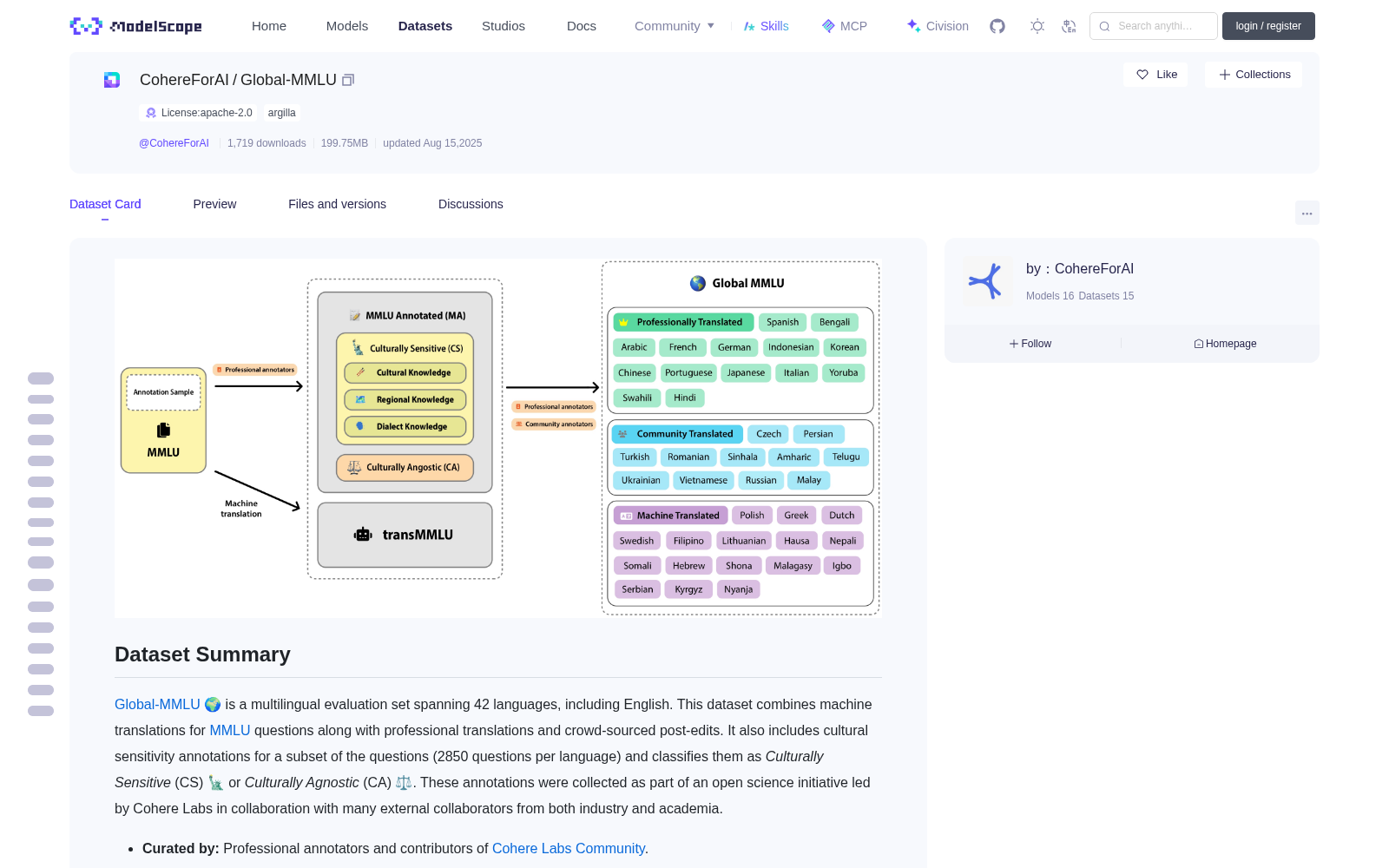Image resolution: width=1389 pixels, height=868 pixels.
Task: Add the dataset to Collections
Action: click(x=1254, y=75)
